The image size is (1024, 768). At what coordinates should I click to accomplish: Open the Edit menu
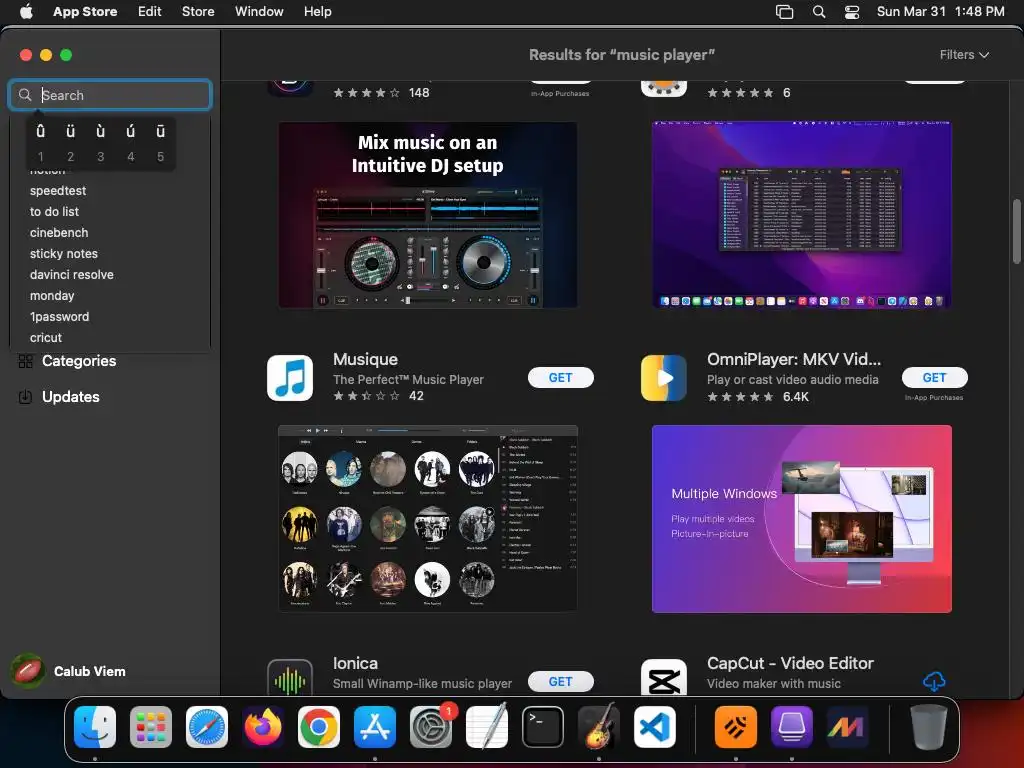point(150,12)
